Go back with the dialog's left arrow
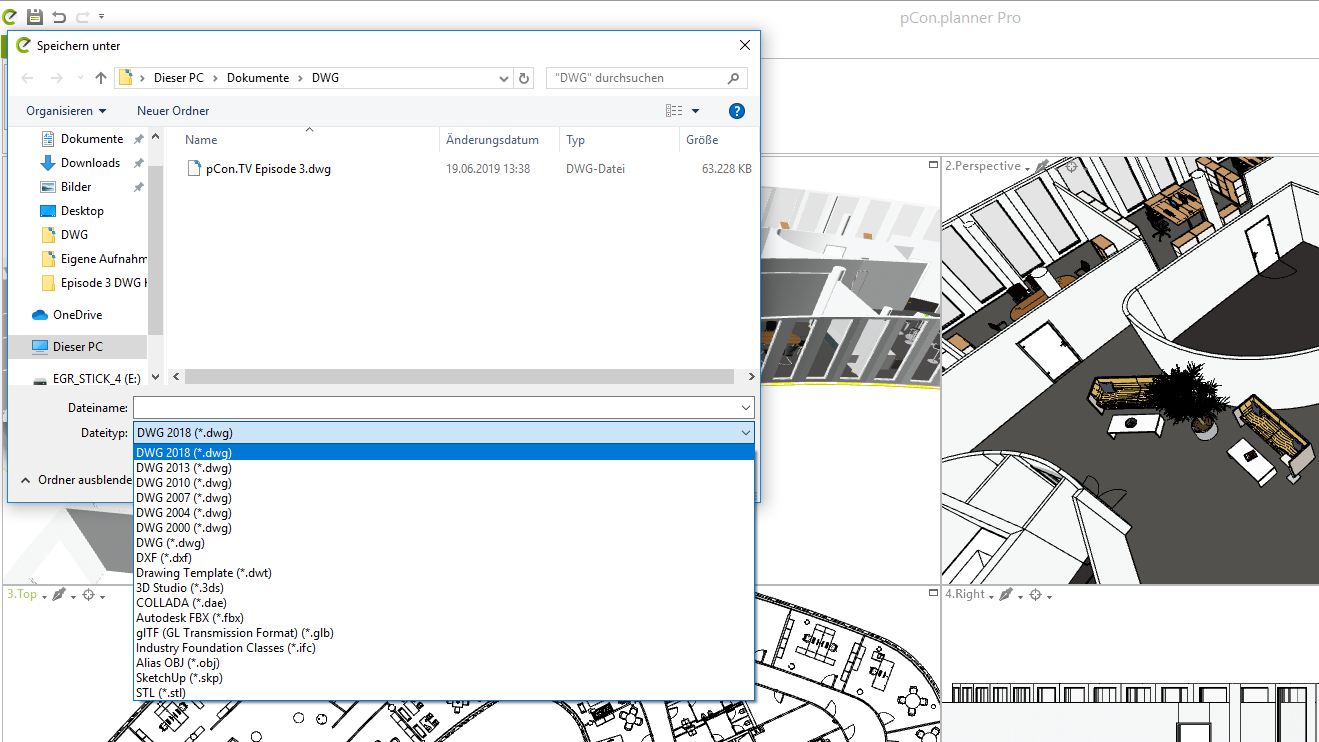This screenshot has height=742, width=1319. 27,78
